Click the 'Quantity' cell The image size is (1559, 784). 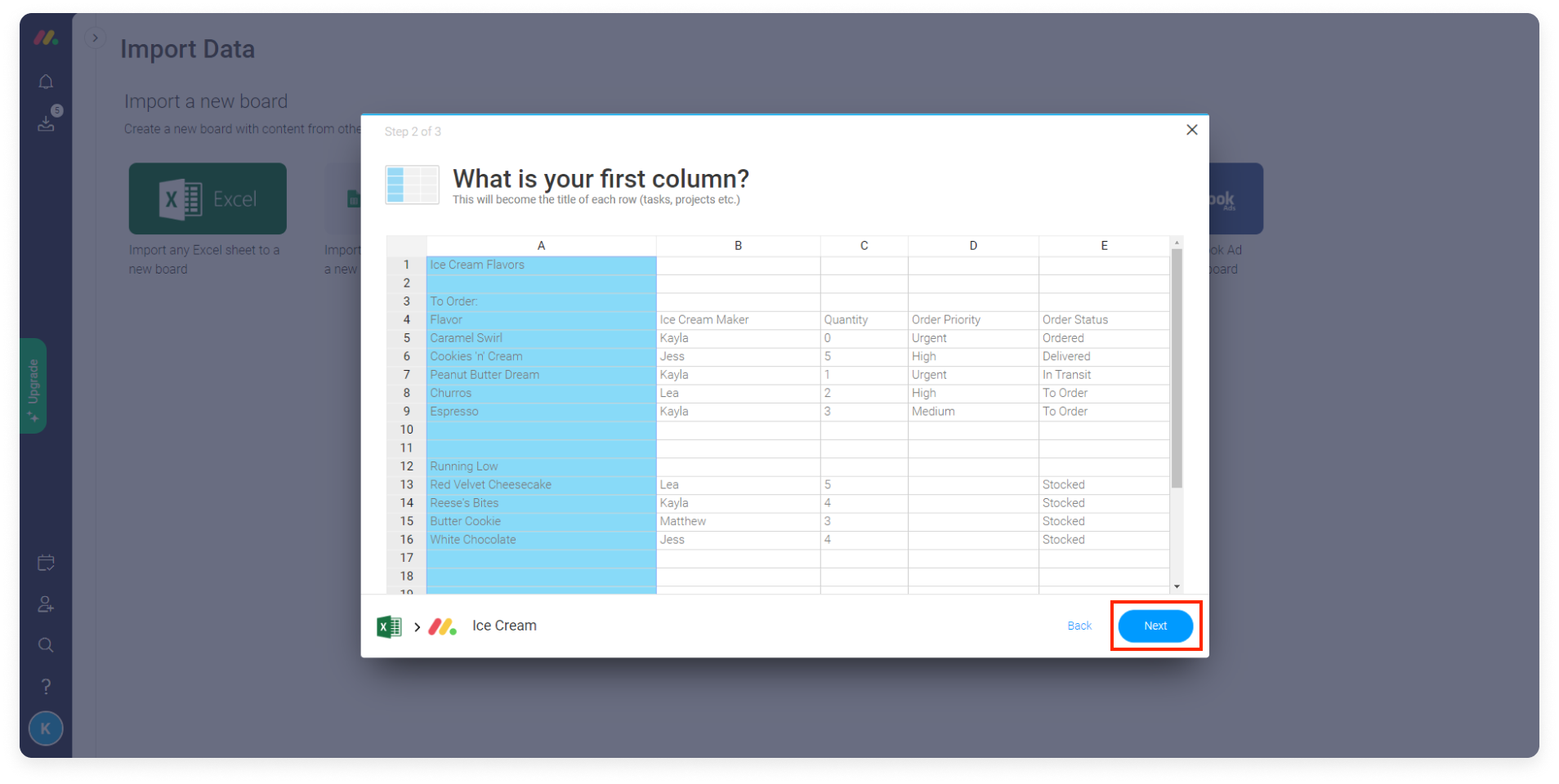point(864,320)
